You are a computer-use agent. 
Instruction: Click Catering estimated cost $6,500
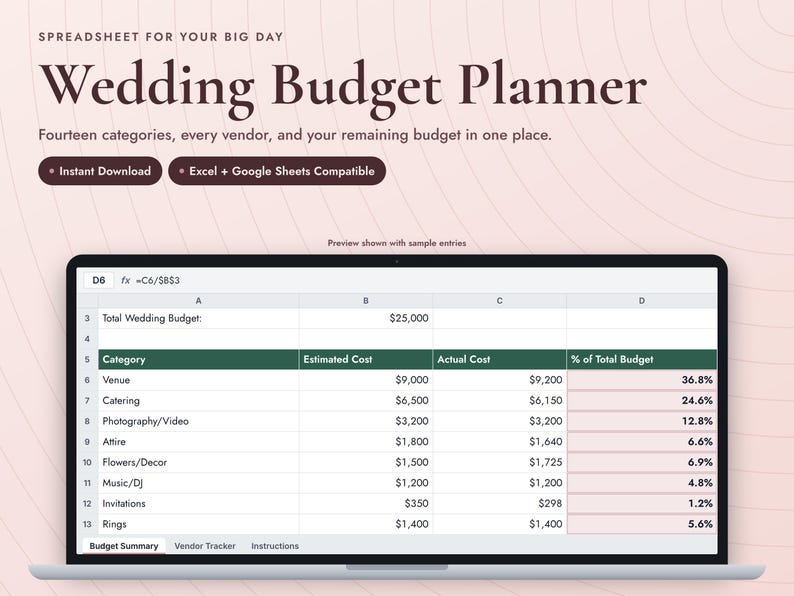(366, 401)
